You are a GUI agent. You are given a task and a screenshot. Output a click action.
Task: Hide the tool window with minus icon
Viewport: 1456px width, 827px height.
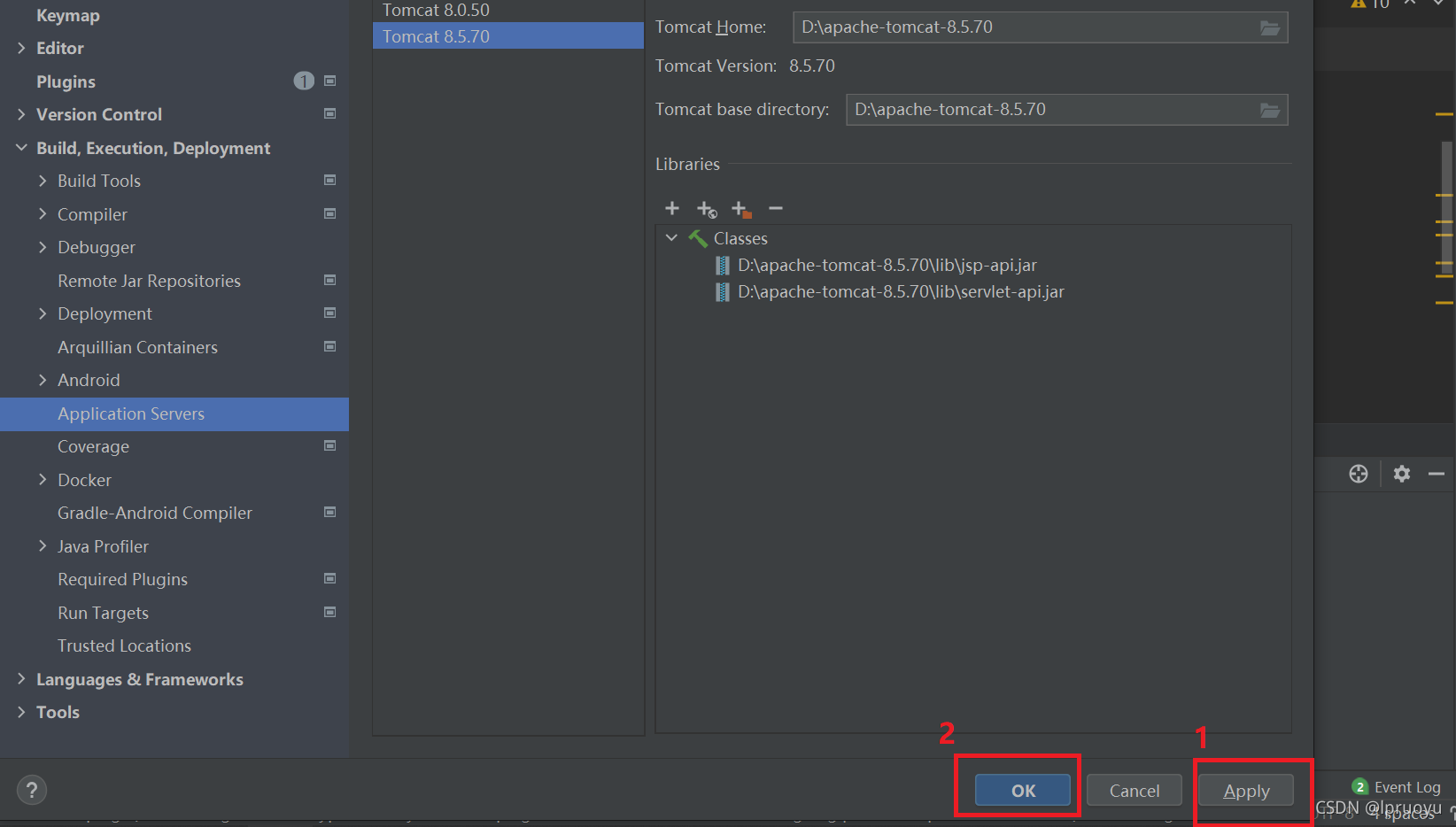(1437, 474)
